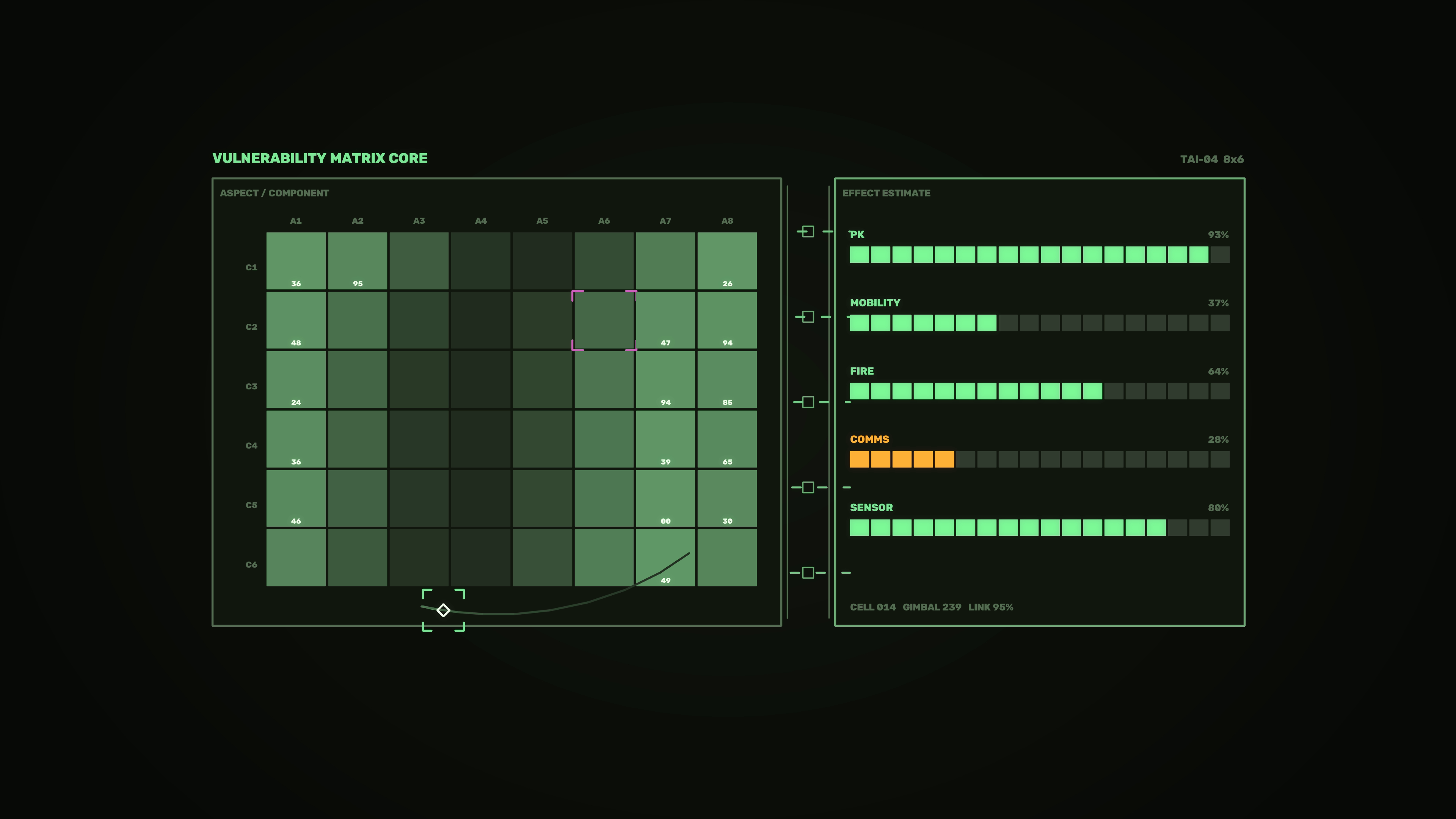
Task: Click the MOBILITY segmented effect bar
Action: coord(1040,323)
